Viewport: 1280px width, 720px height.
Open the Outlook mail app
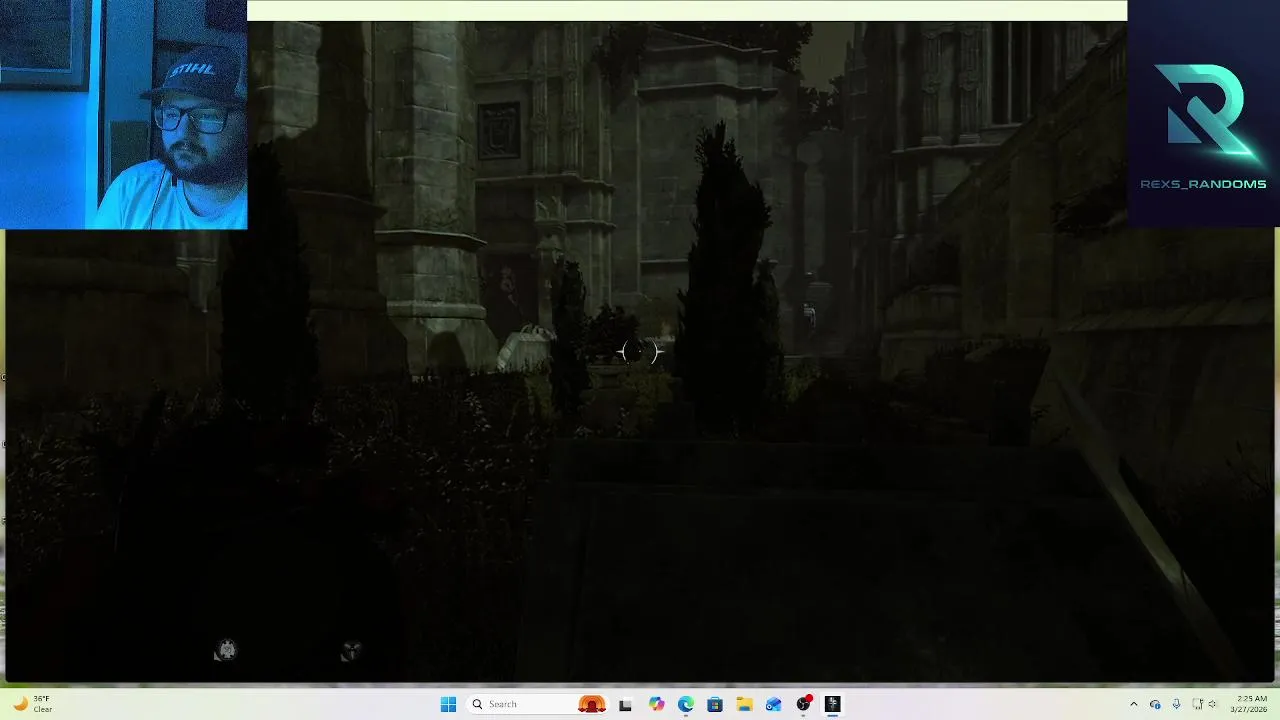[773, 704]
